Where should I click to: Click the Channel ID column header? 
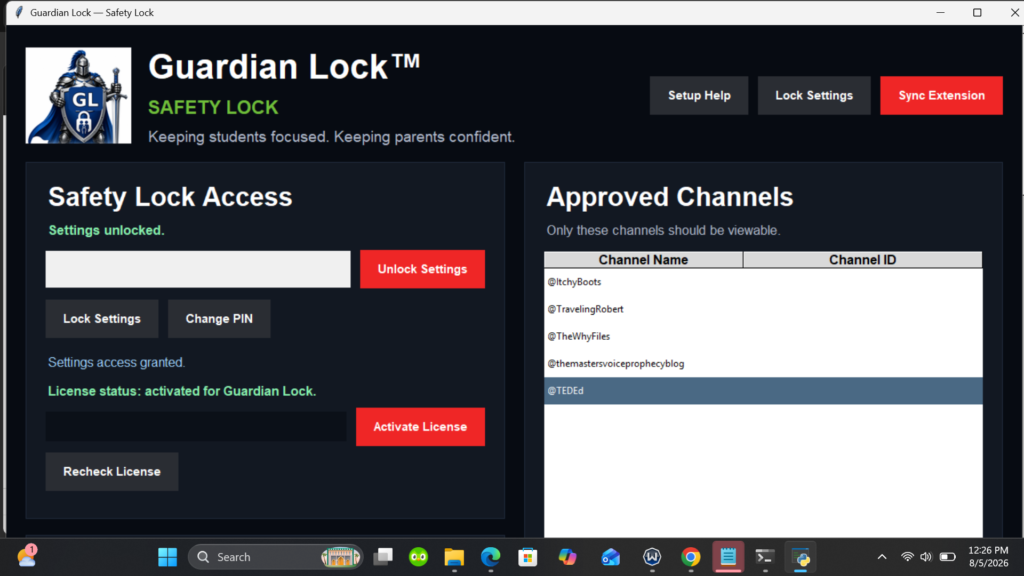[x=862, y=260]
